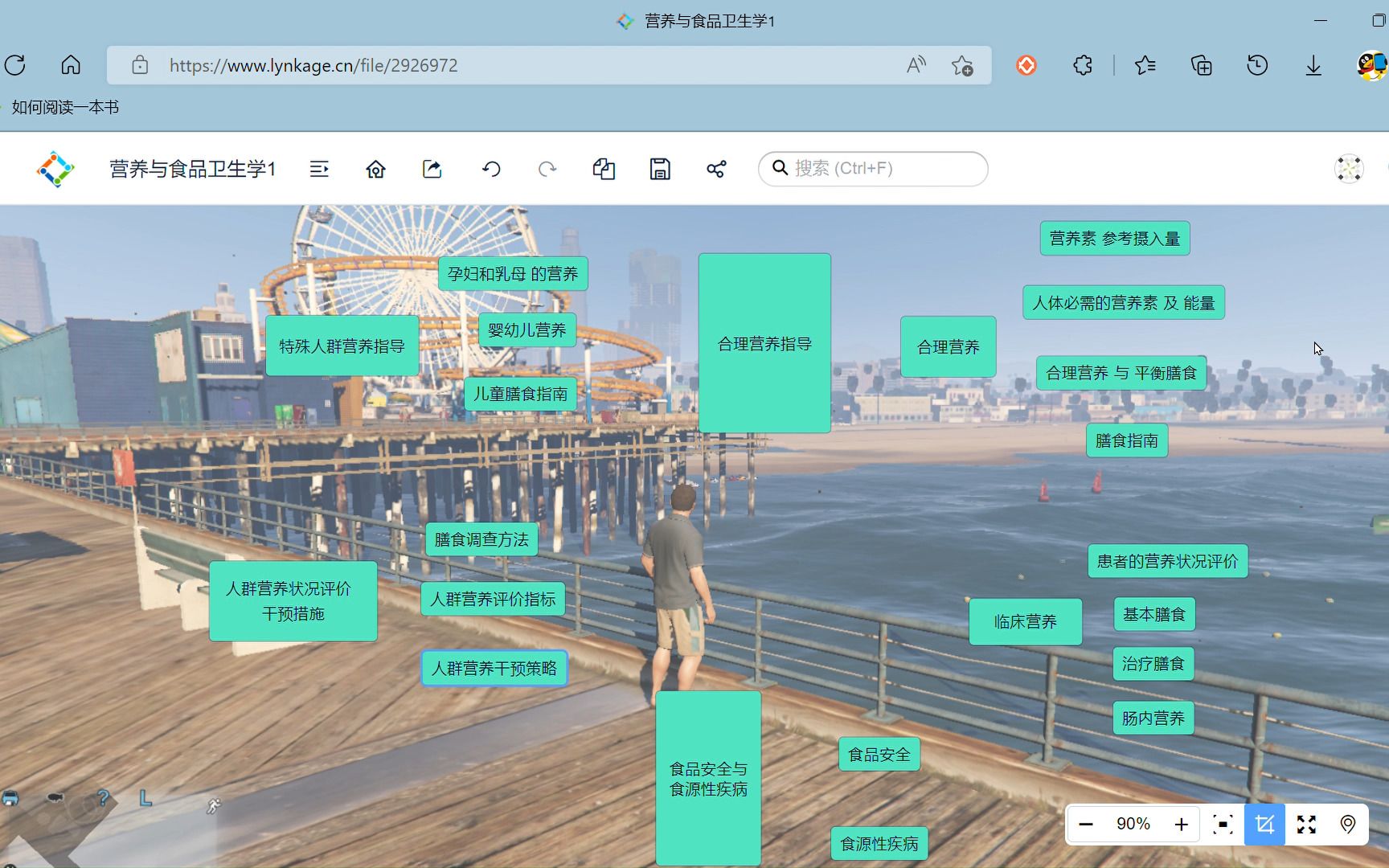
Task: Redo the last edit
Action: (x=547, y=169)
